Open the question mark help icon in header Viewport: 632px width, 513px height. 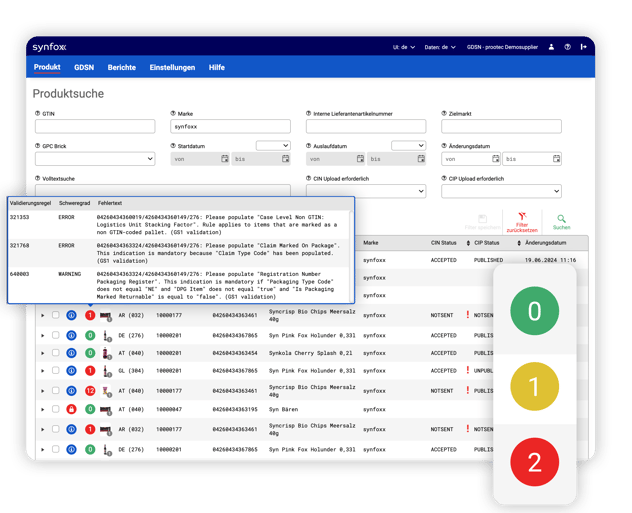coord(567,47)
